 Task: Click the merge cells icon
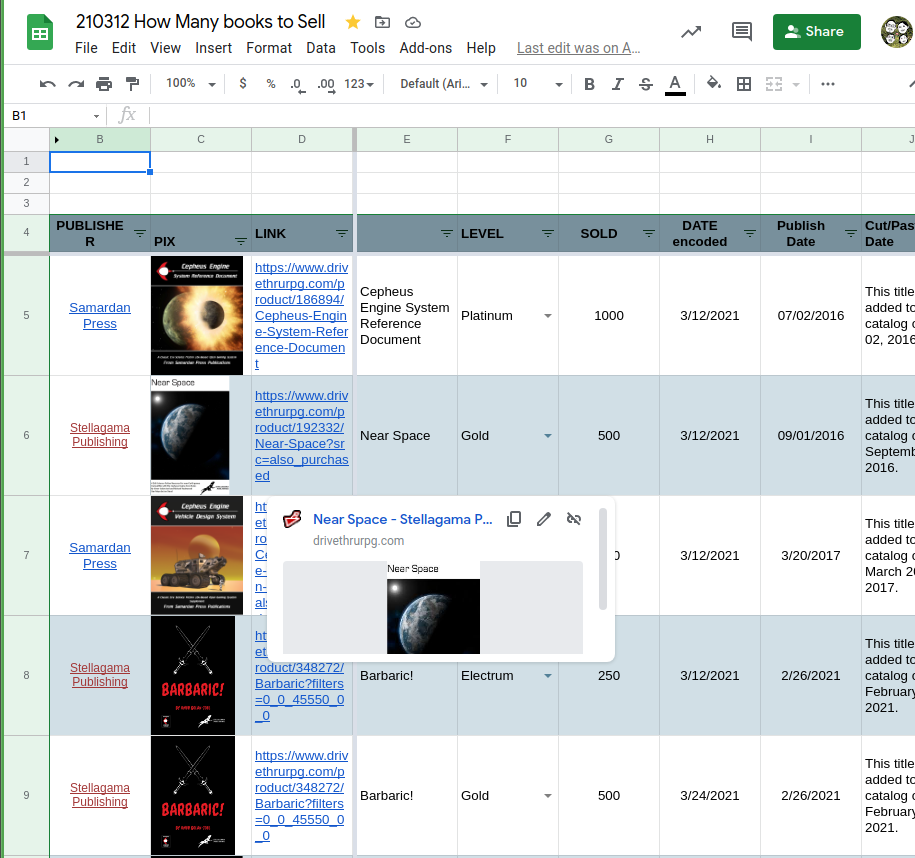tap(774, 84)
